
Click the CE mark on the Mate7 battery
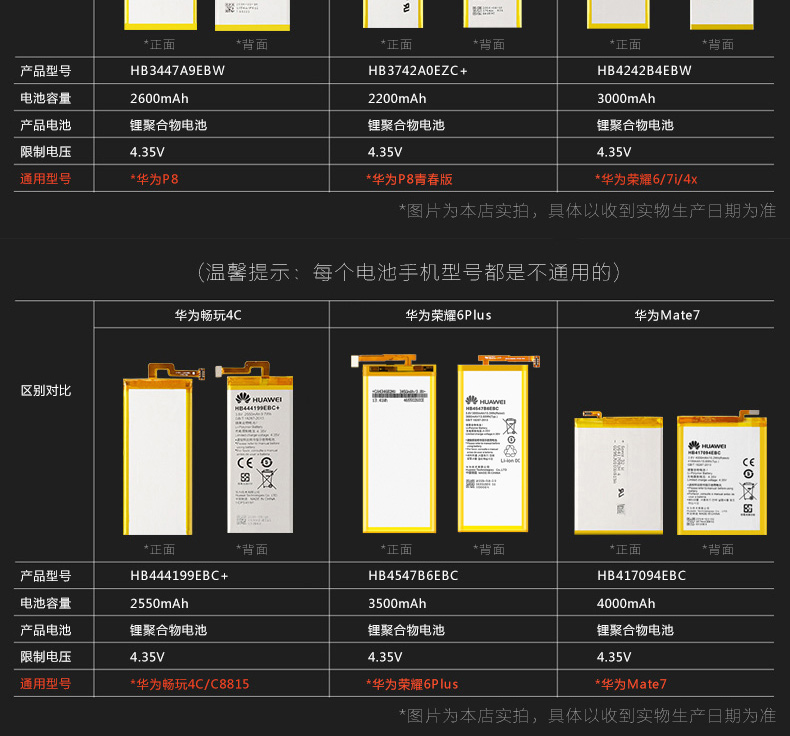(748, 462)
